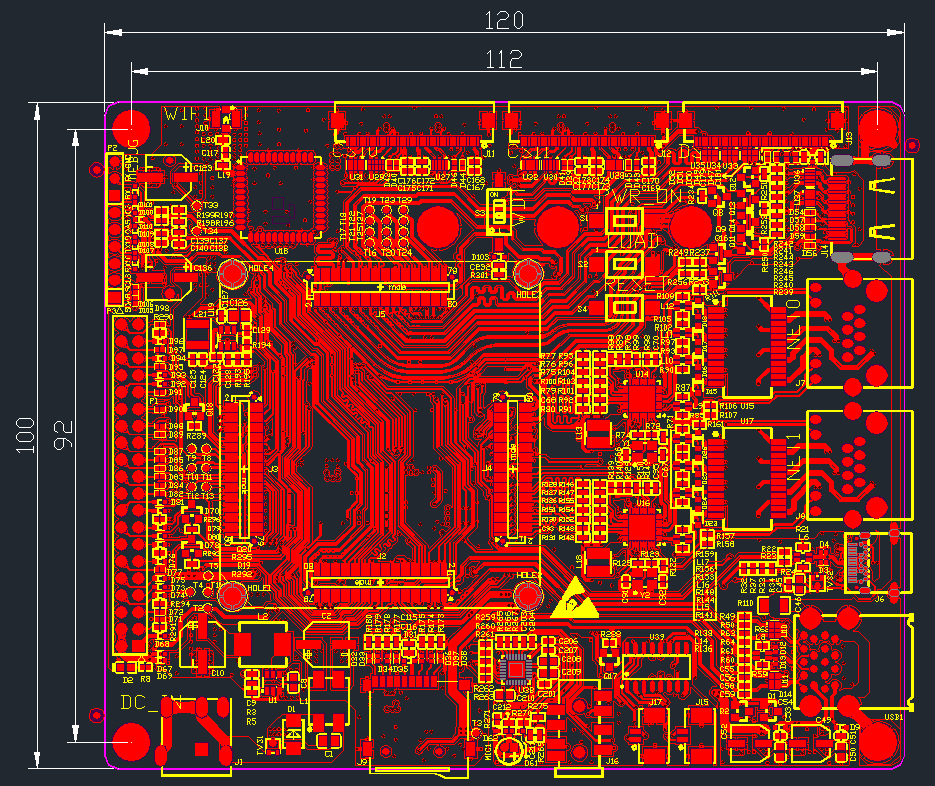Select vertical connector J4

(x=512, y=469)
